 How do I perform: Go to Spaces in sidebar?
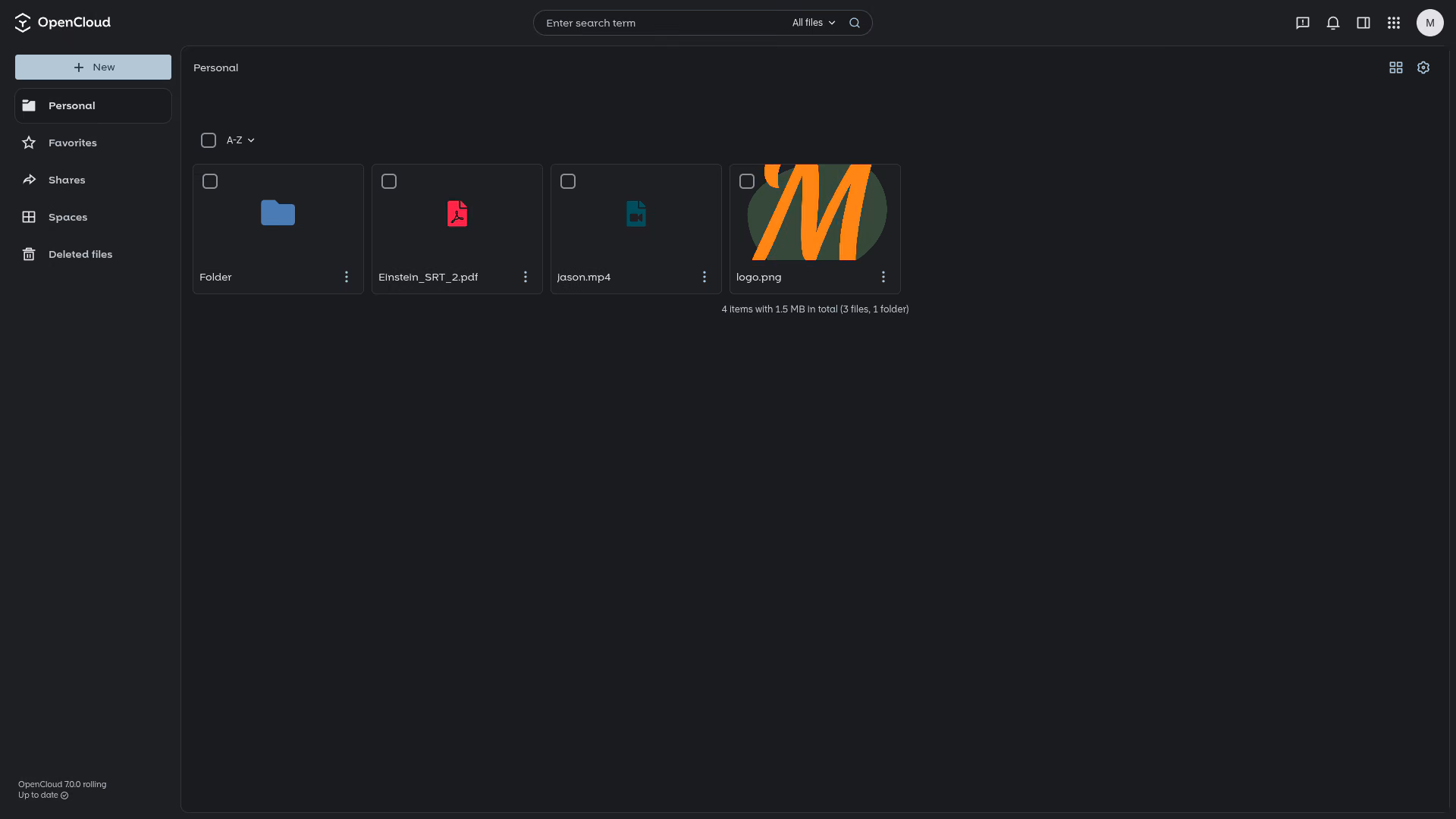(x=93, y=217)
